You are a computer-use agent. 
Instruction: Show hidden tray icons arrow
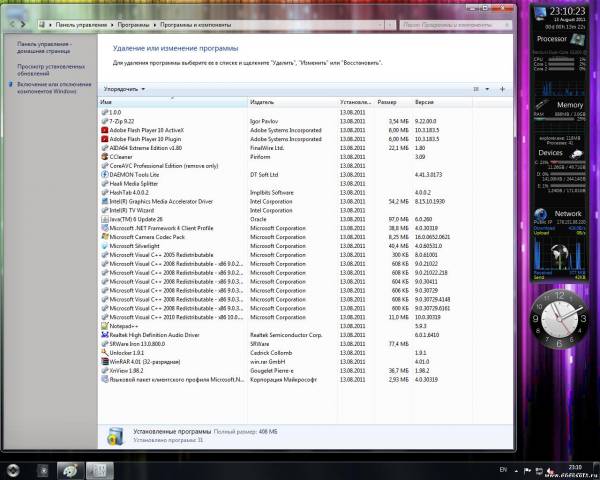pyautogui.click(x=517, y=471)
